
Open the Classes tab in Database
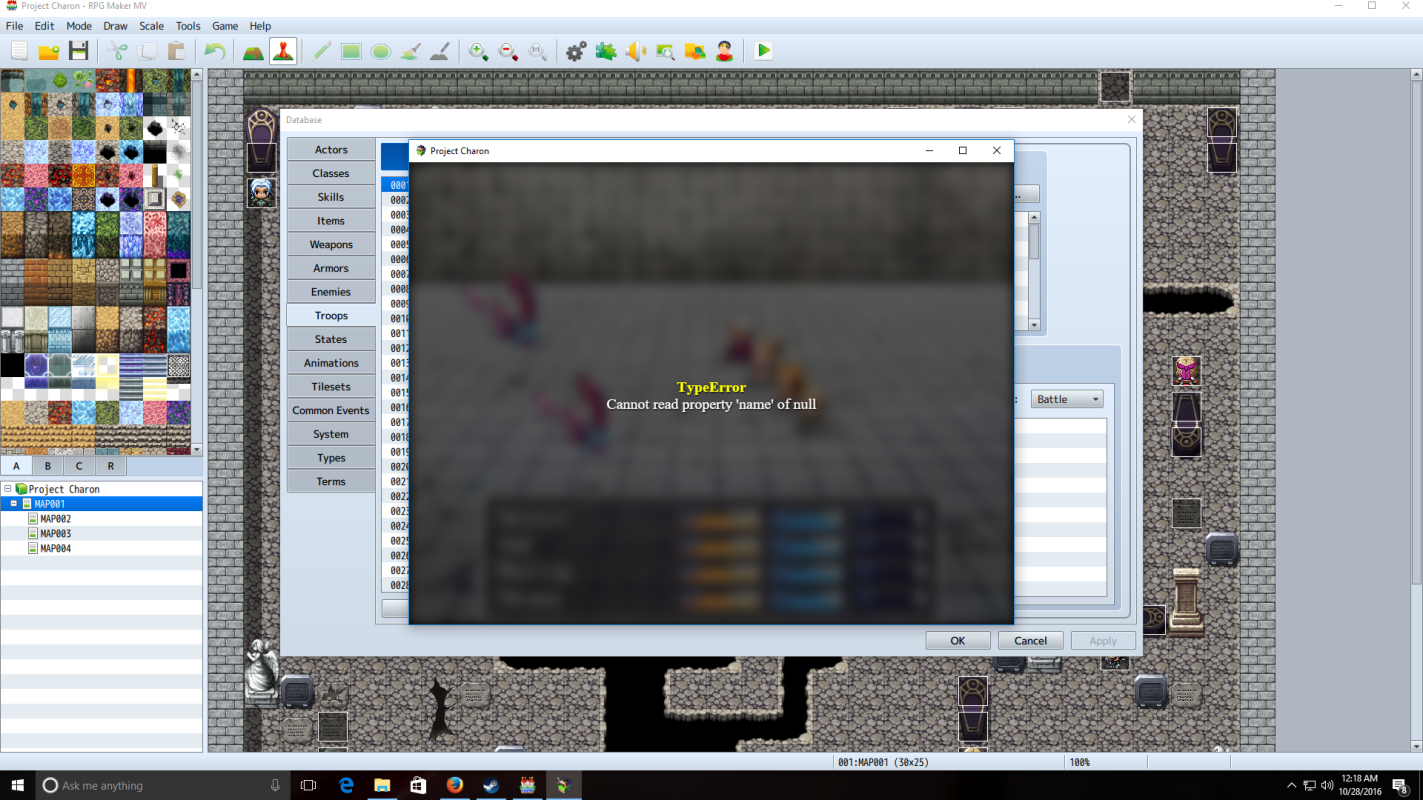331,173
